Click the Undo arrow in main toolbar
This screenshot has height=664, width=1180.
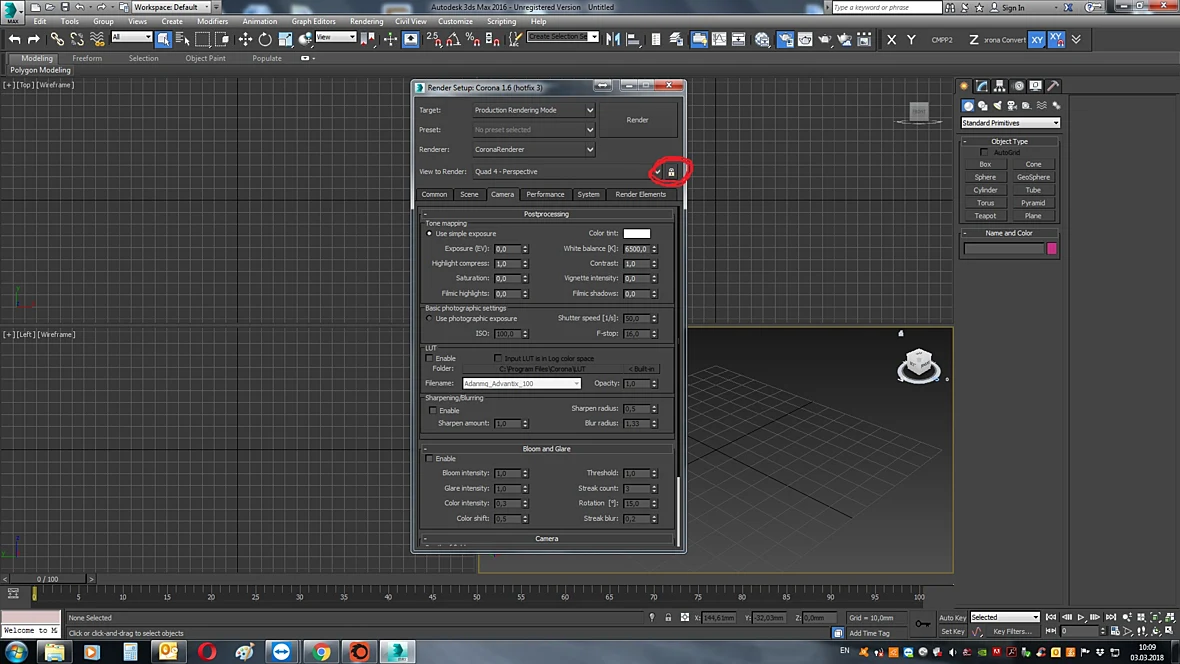point(14,39)
